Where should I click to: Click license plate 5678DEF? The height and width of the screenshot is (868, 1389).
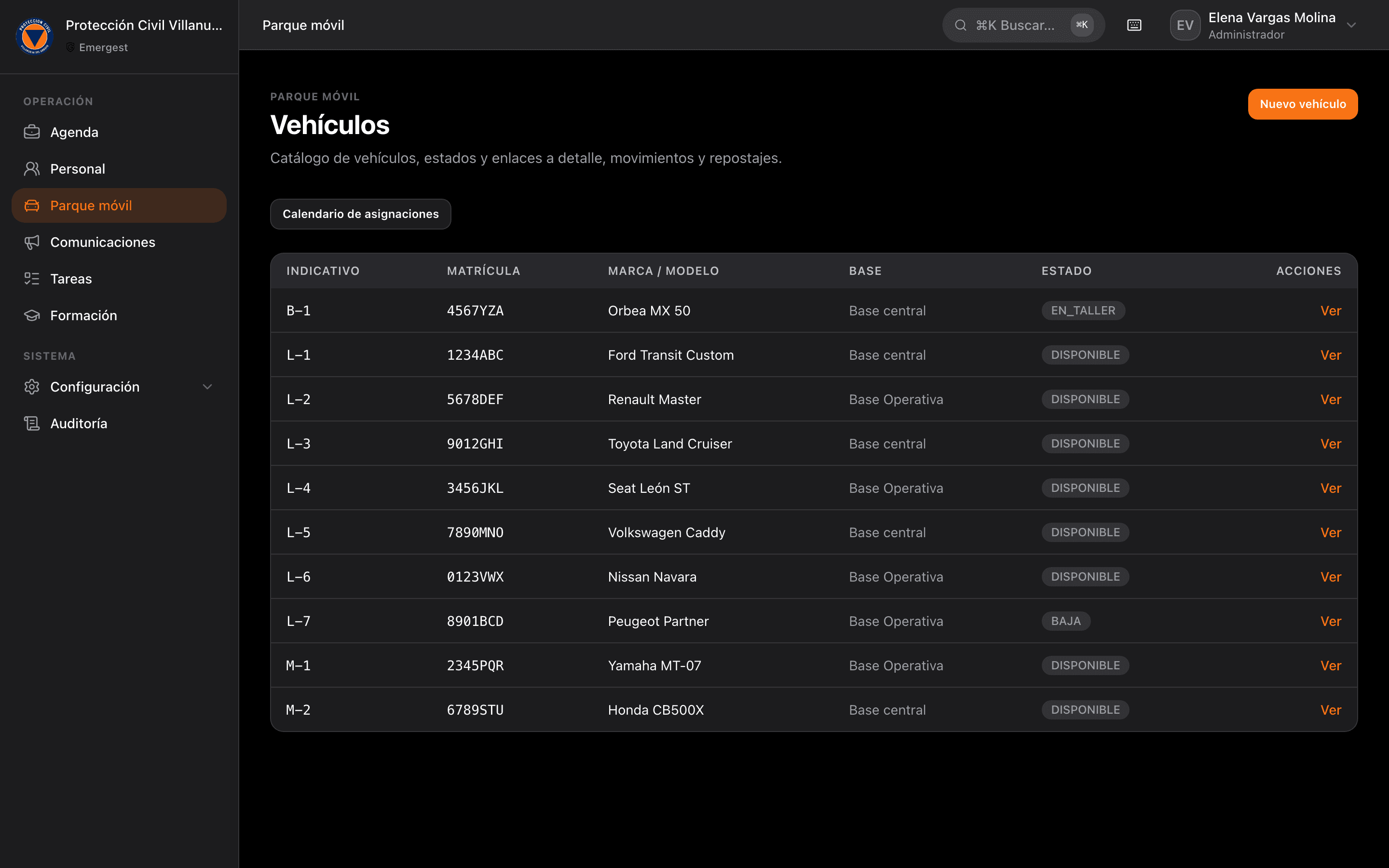(475, 400)
